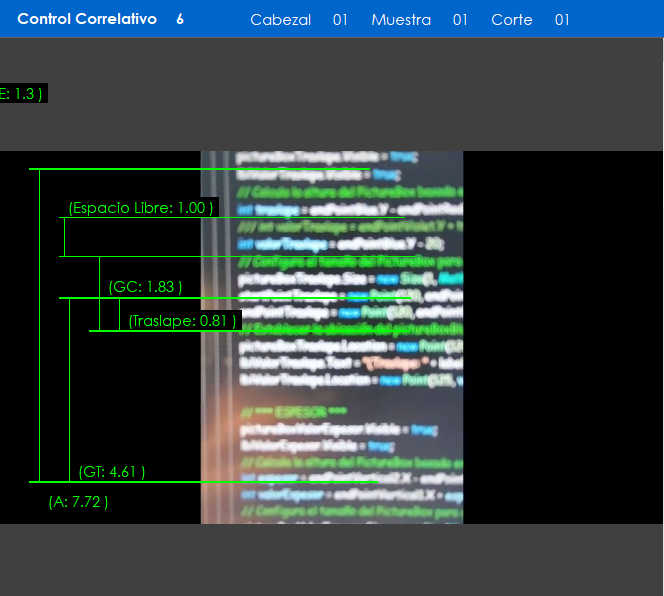This screenshot has height=596, width=664.
Task: Select the Espacio Libre: 1.00 label
Action: click(x=141, y=208)
